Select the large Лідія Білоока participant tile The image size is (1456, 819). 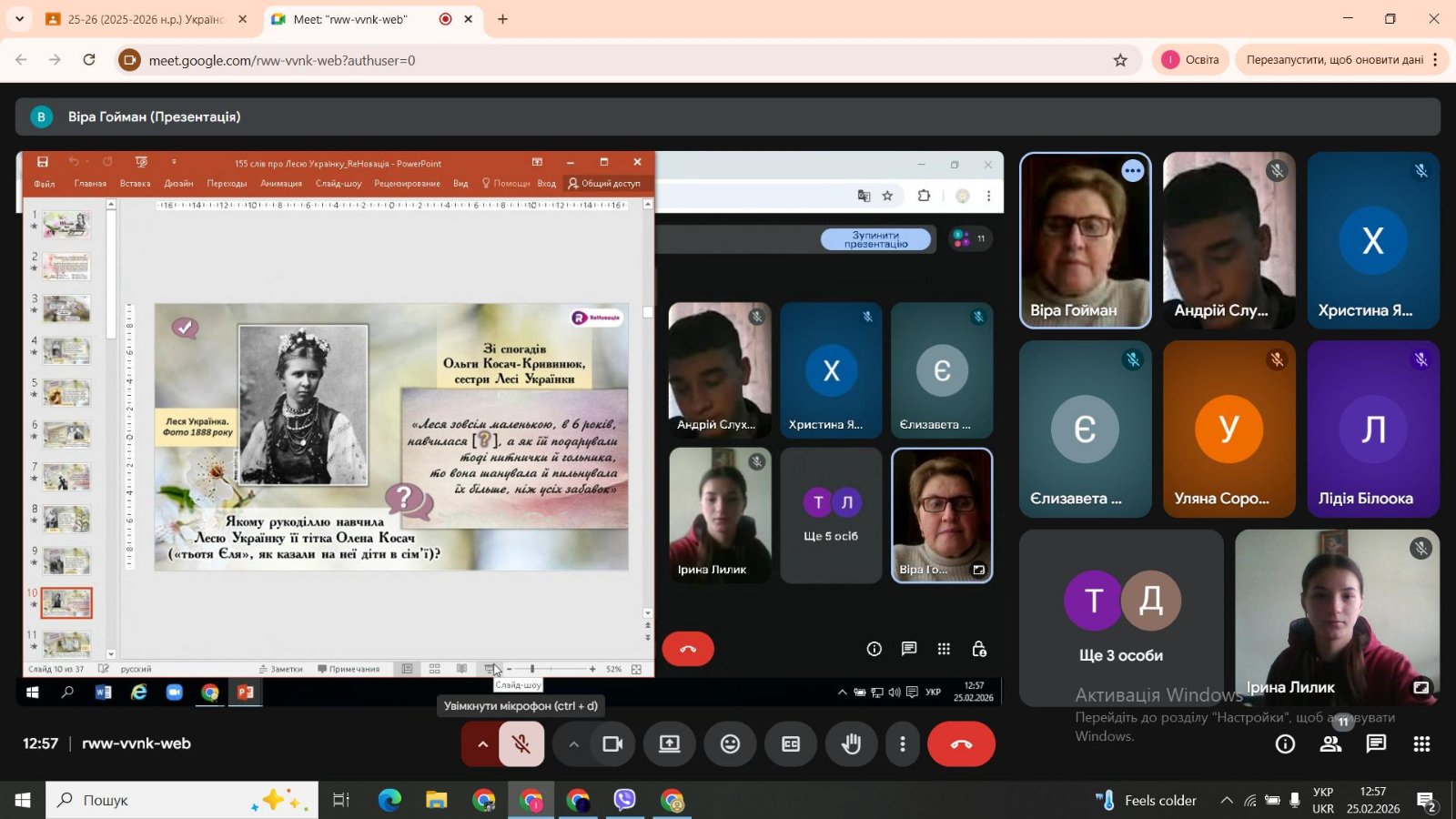(x=1373, y=429)
